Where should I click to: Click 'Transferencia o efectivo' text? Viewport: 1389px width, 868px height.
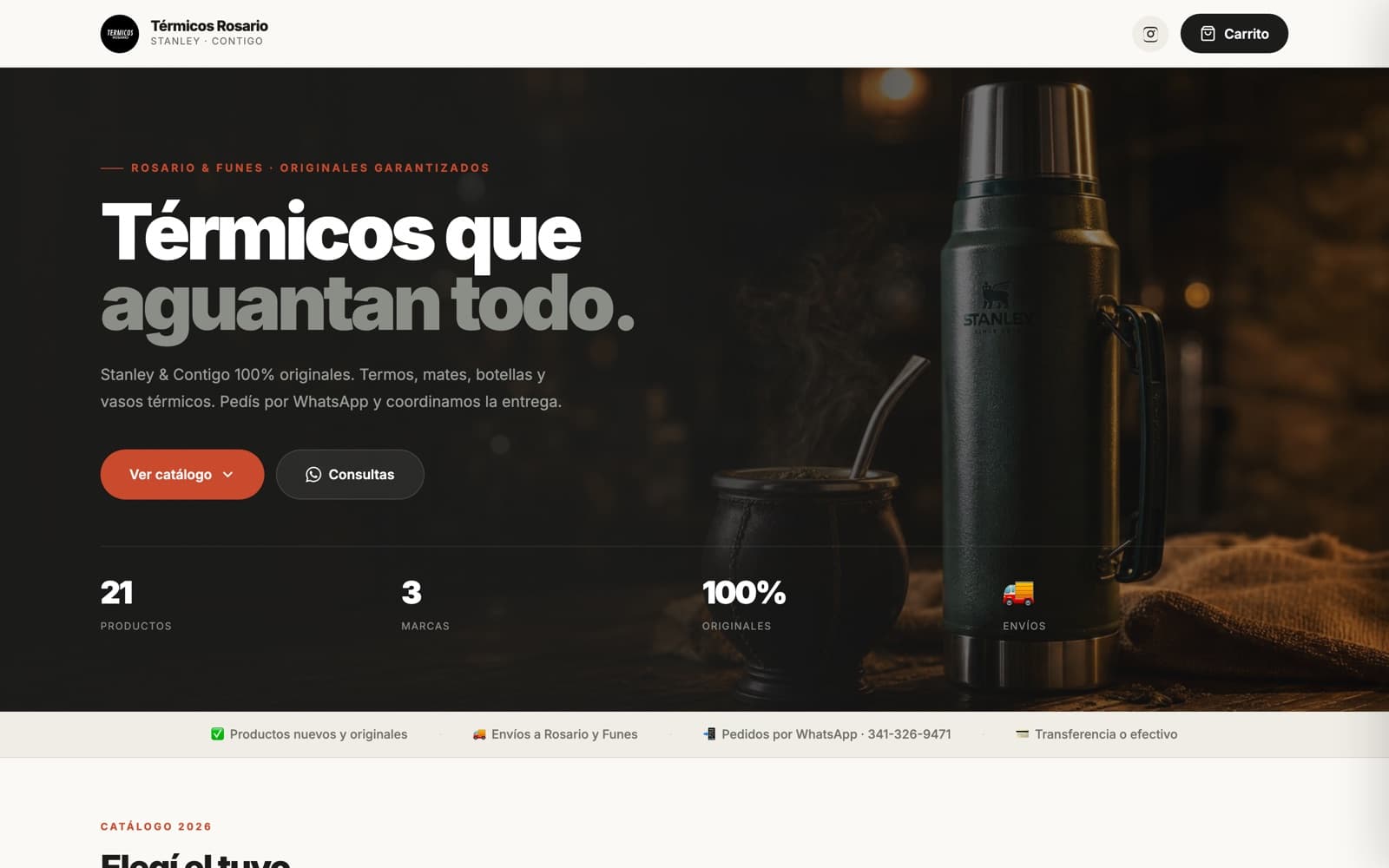click(x=1106, y=734)
